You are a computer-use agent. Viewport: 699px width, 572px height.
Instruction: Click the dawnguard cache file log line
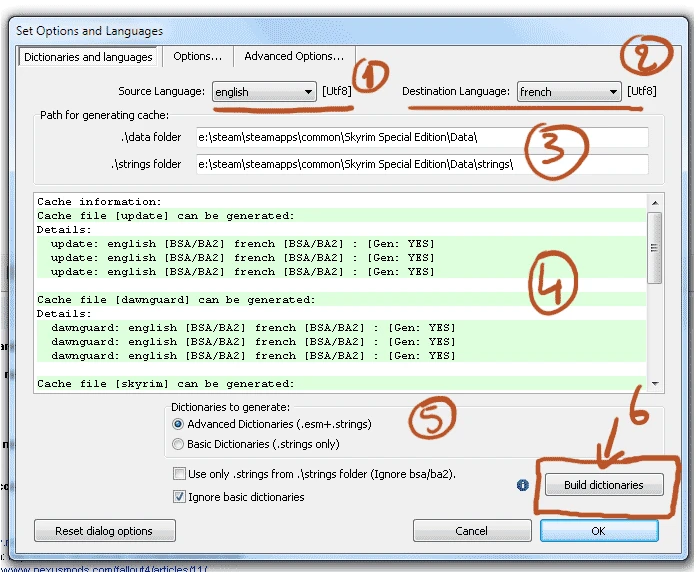tap(177, 300)
